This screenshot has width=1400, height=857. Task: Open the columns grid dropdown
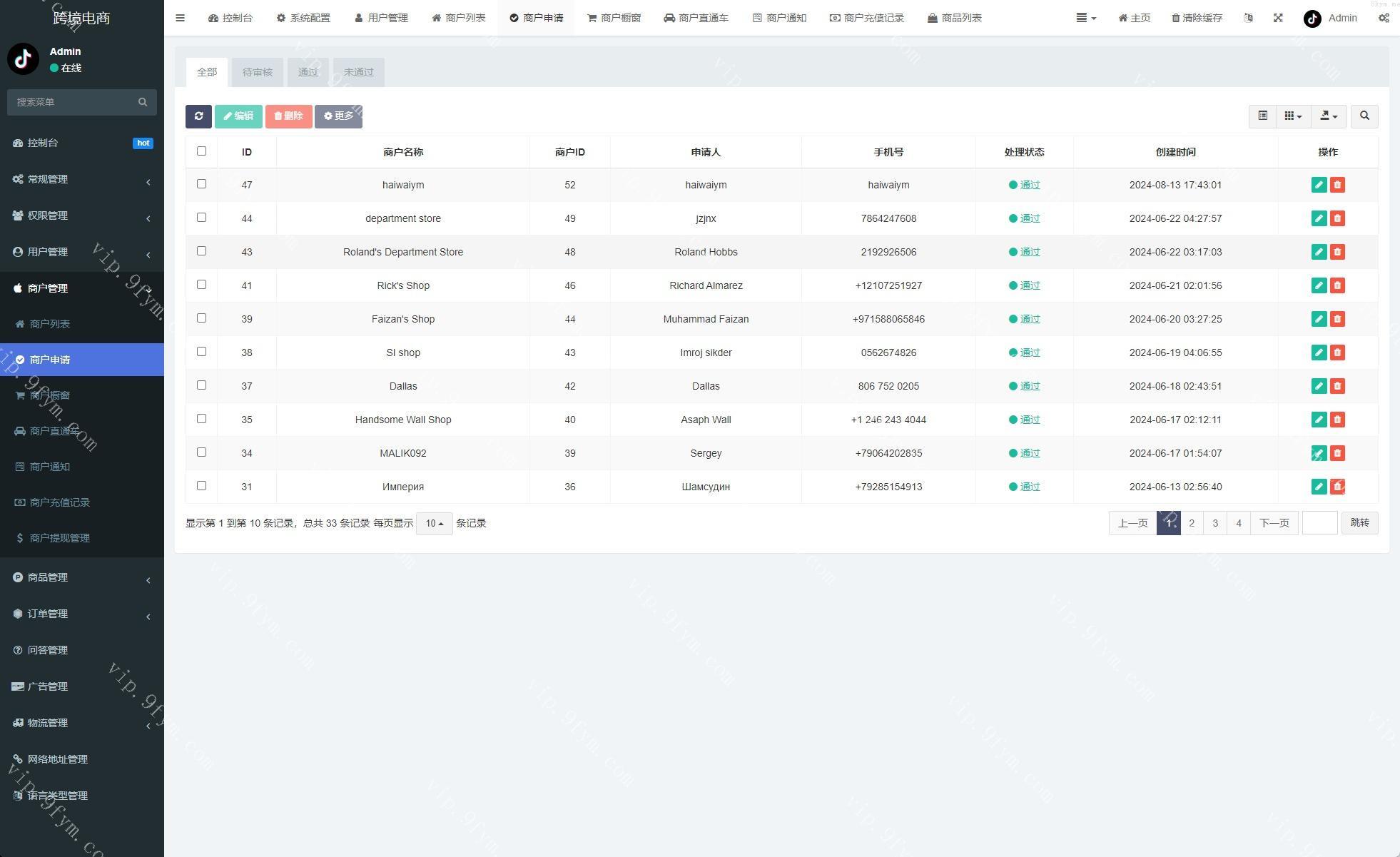1293,116
